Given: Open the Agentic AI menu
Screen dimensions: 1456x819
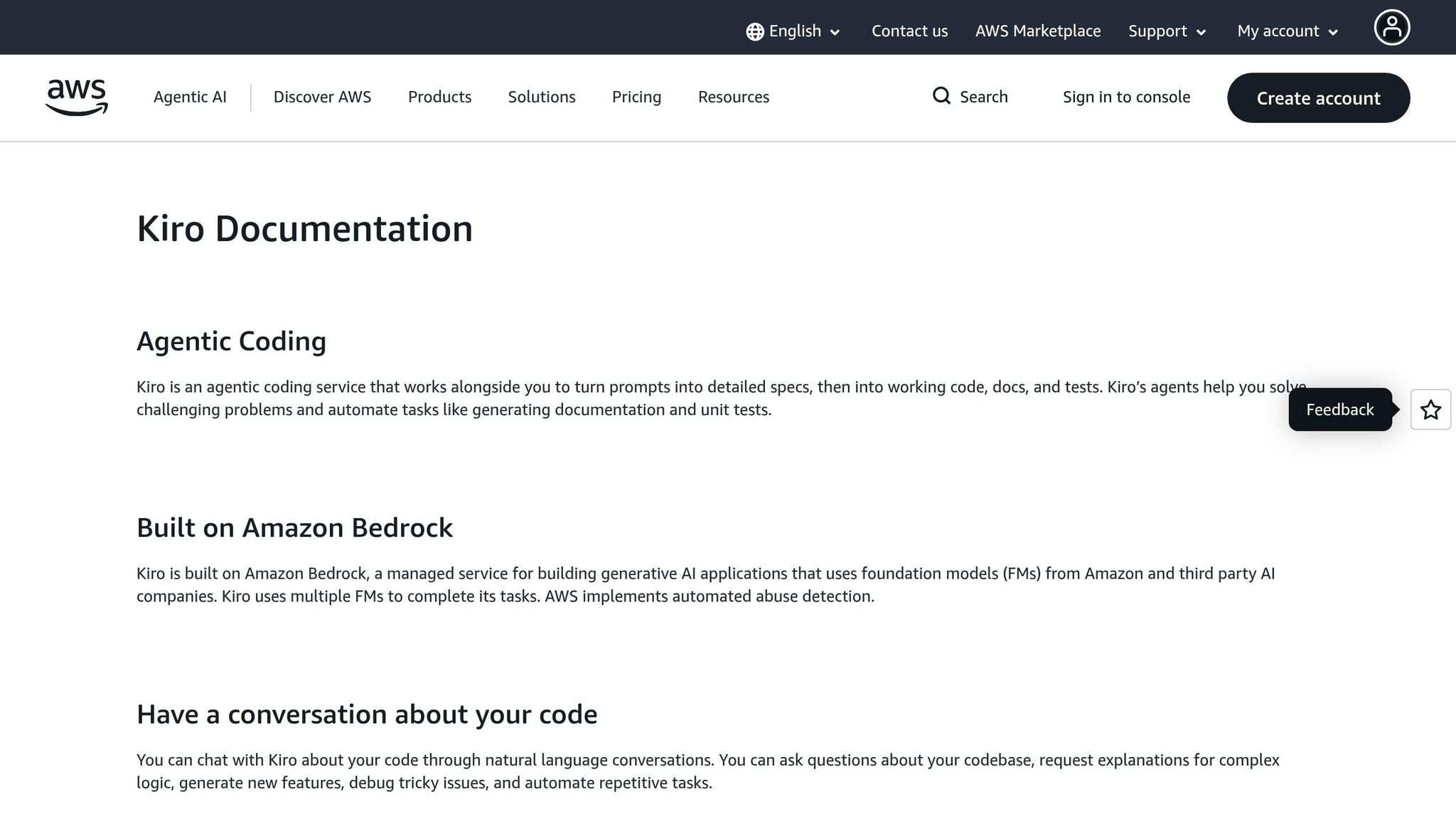Looking at the screenshot, I should [x=190, y=97].
